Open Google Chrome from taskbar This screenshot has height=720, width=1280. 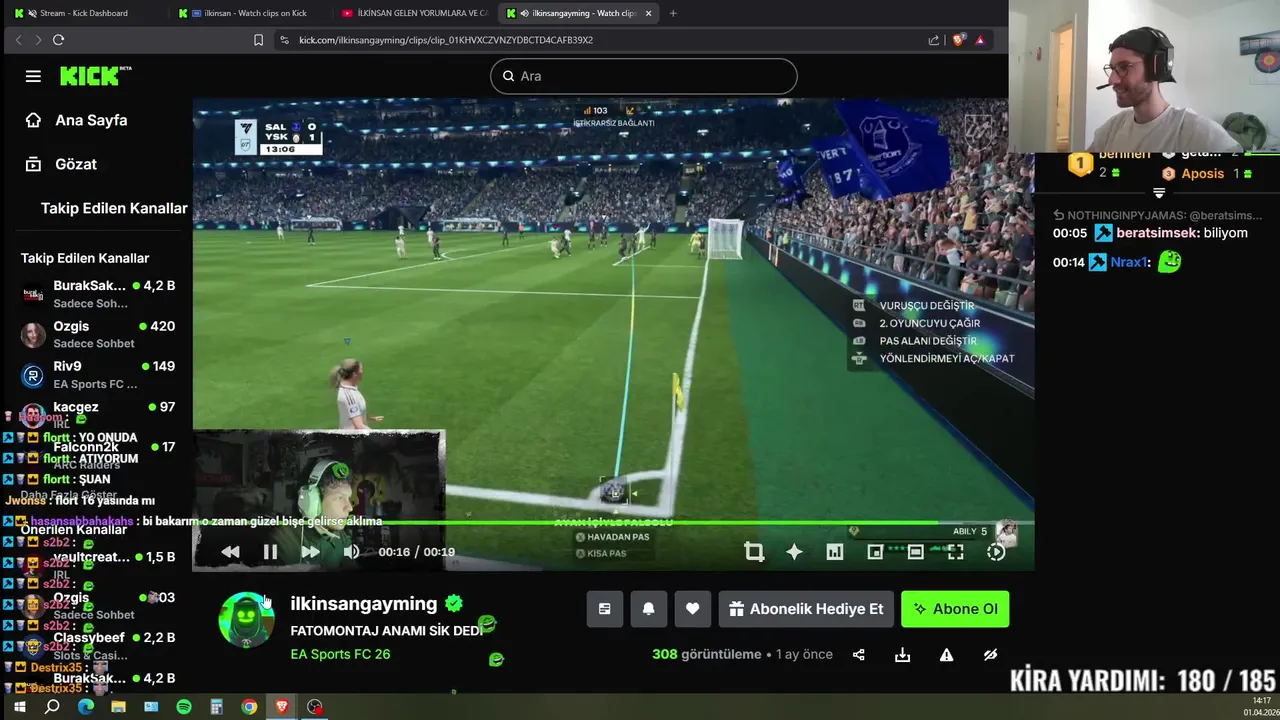(x=249, y=707)
